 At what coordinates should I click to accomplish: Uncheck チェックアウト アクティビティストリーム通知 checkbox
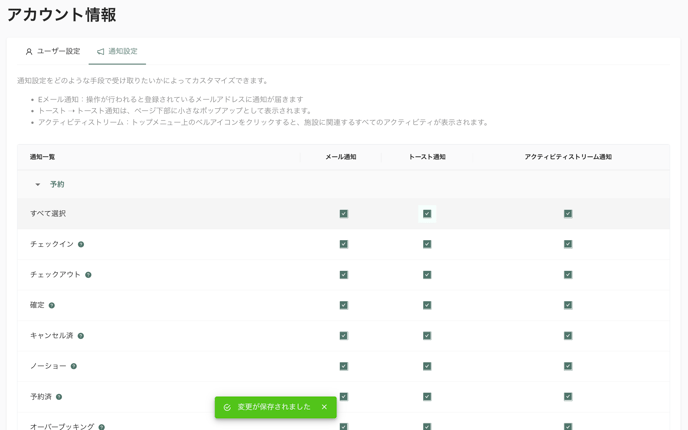(568, 275)
